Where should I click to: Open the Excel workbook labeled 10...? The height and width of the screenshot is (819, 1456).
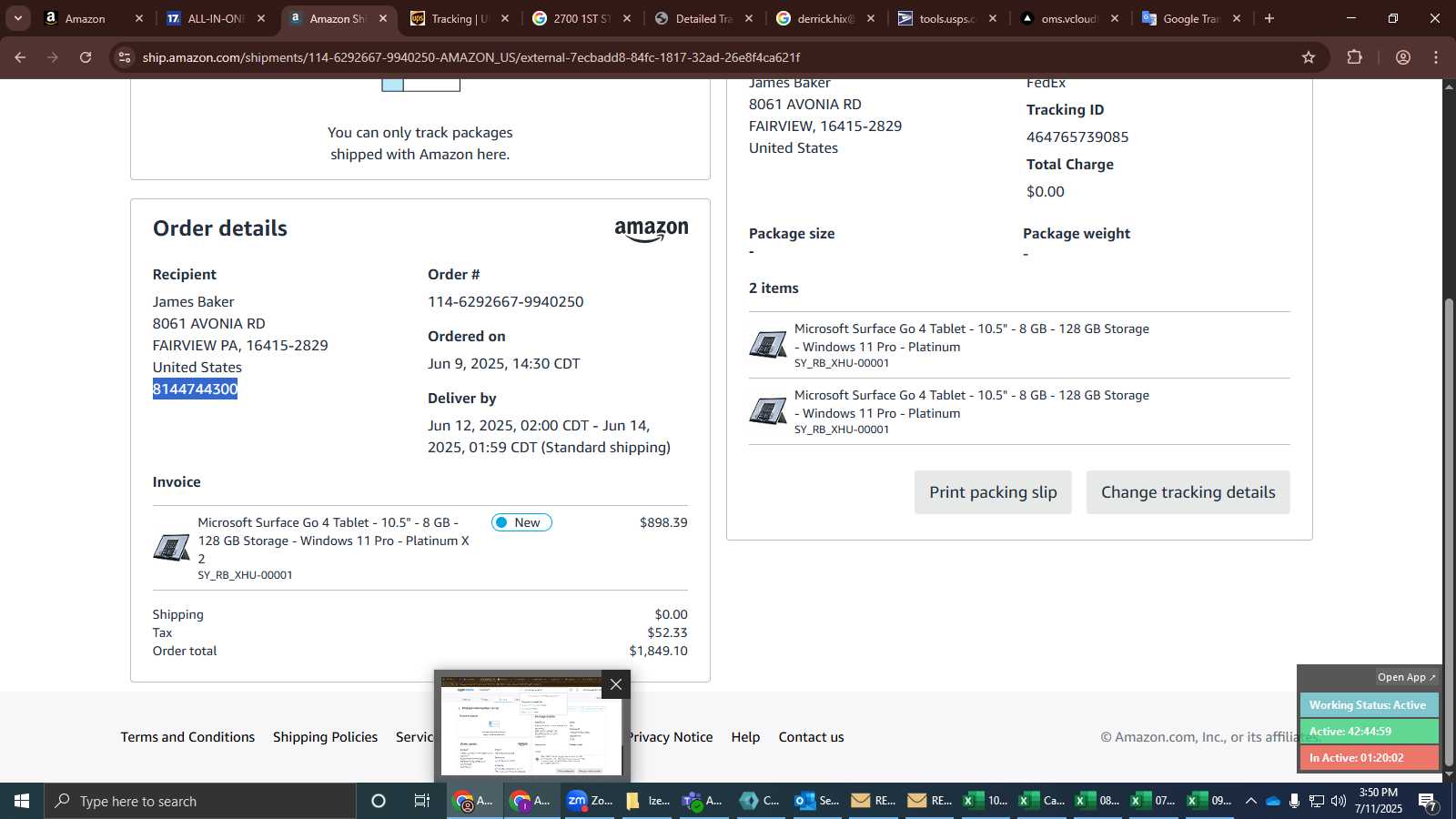pos(985,801)
